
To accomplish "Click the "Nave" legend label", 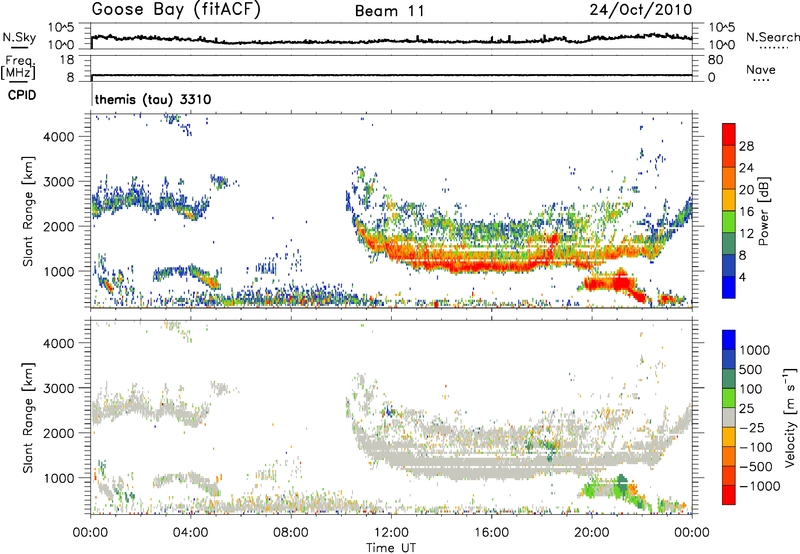I will 761,69.
